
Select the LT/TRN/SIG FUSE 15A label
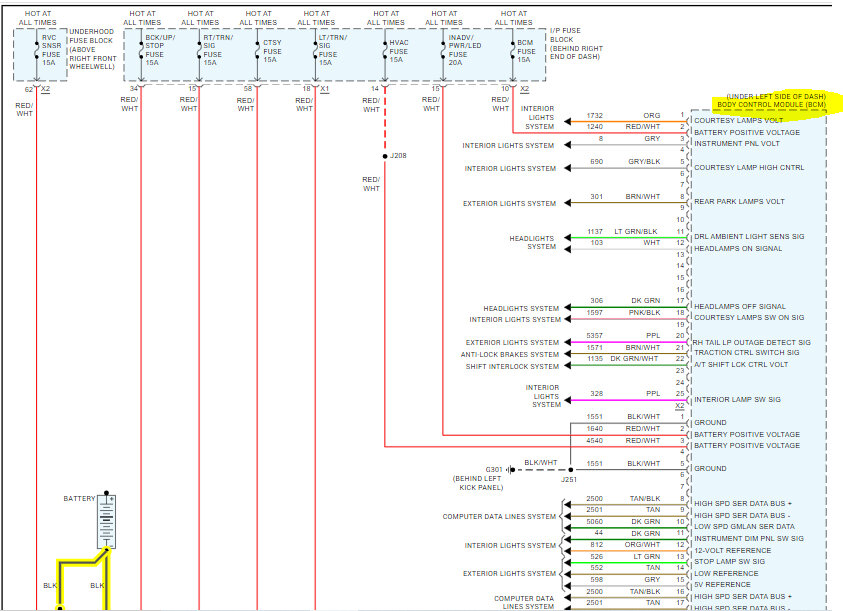(x=332, y=50)
